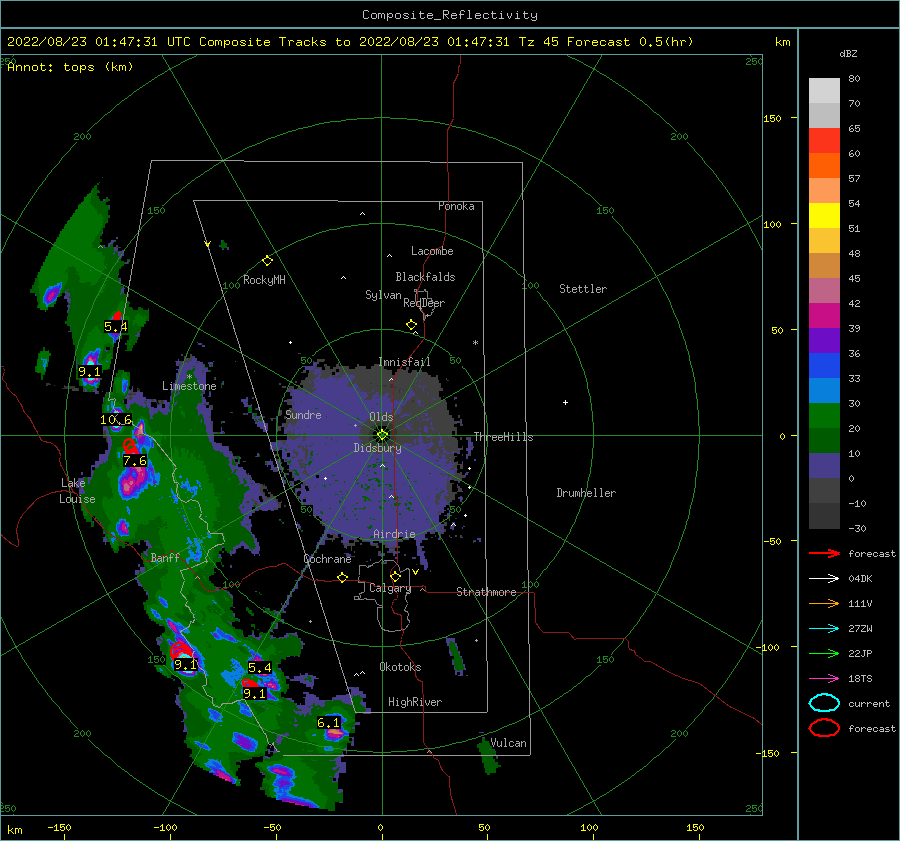Click the Drumheller town label
The image size is (900, 841).
point(586,493)
